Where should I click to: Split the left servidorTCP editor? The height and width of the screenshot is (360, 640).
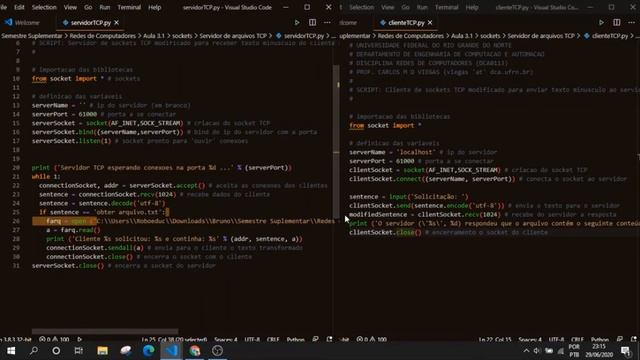coord(312,22)
